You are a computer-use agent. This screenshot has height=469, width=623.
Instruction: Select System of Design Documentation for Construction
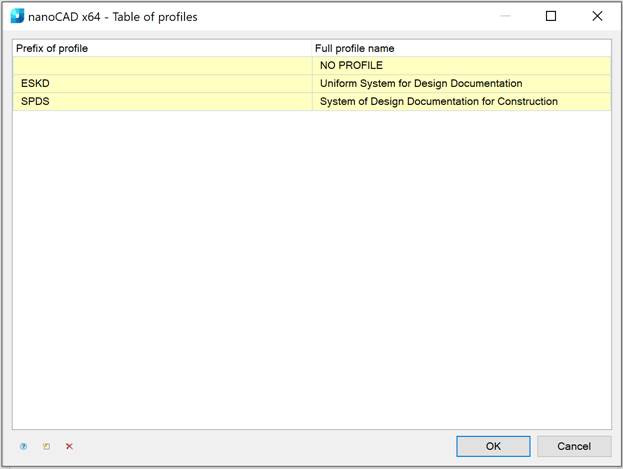coord(462,101)
